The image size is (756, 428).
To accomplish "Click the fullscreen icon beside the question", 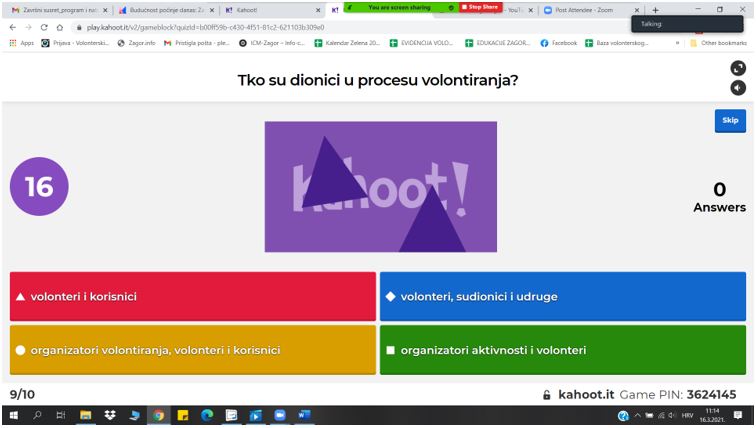I will (738, 69).
